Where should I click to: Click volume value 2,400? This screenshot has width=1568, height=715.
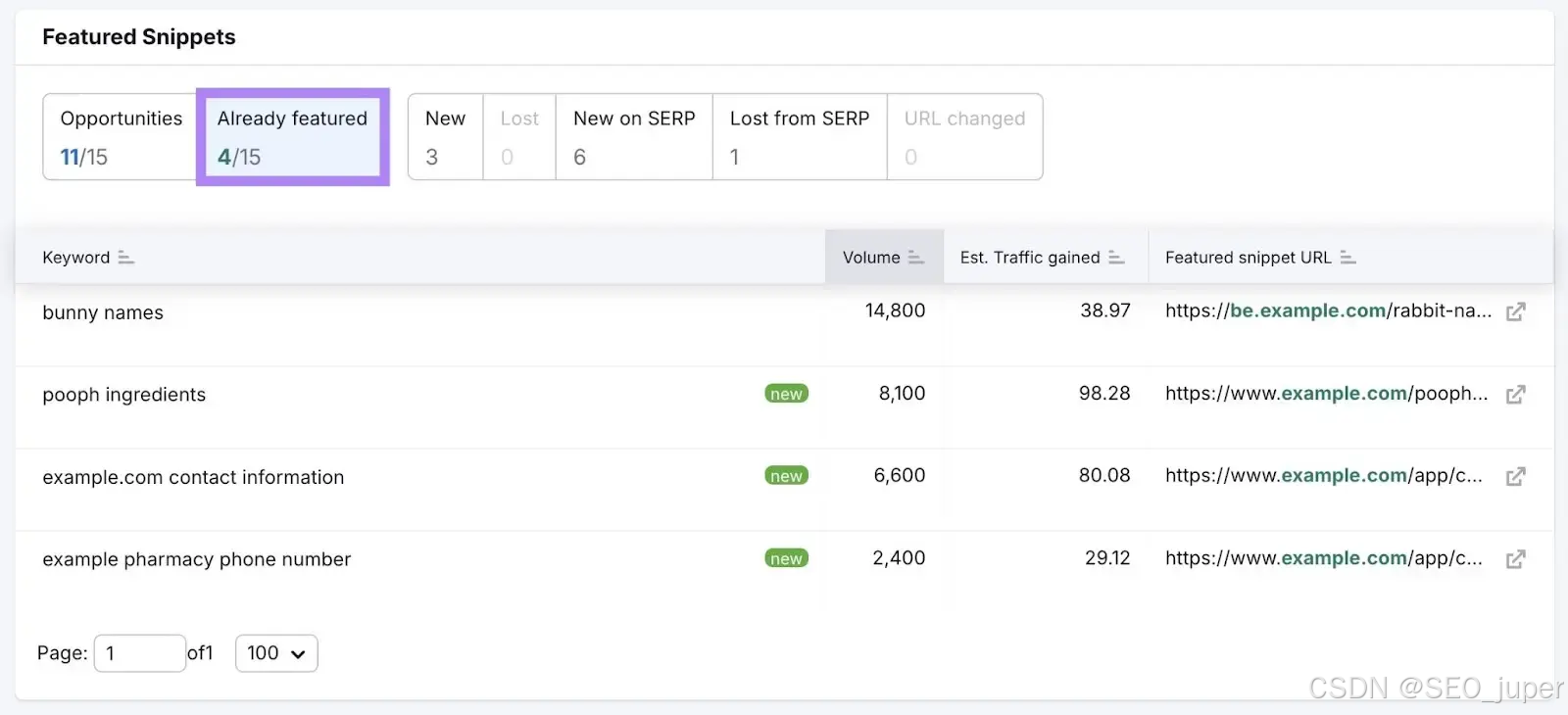(x=899, y=558)
